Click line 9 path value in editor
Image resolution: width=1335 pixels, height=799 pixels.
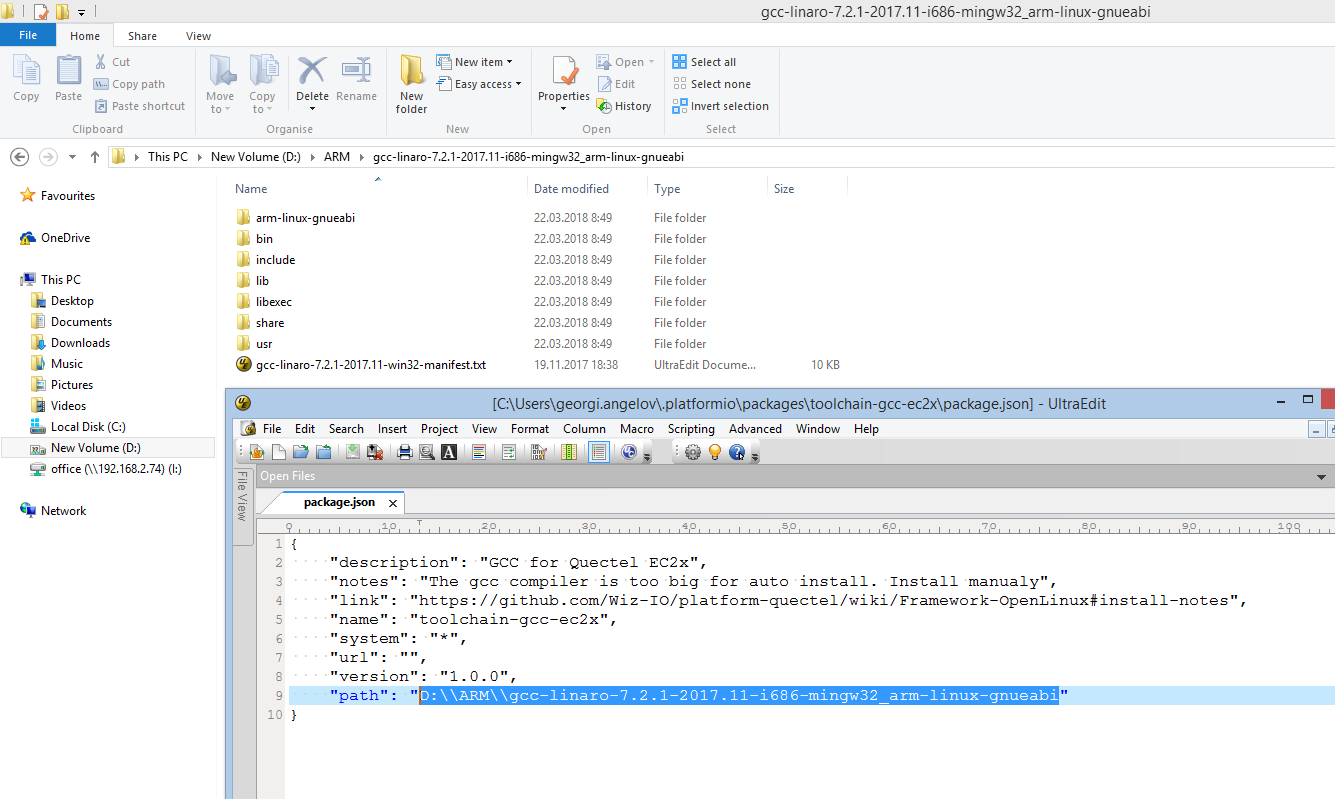pos(739,695)
